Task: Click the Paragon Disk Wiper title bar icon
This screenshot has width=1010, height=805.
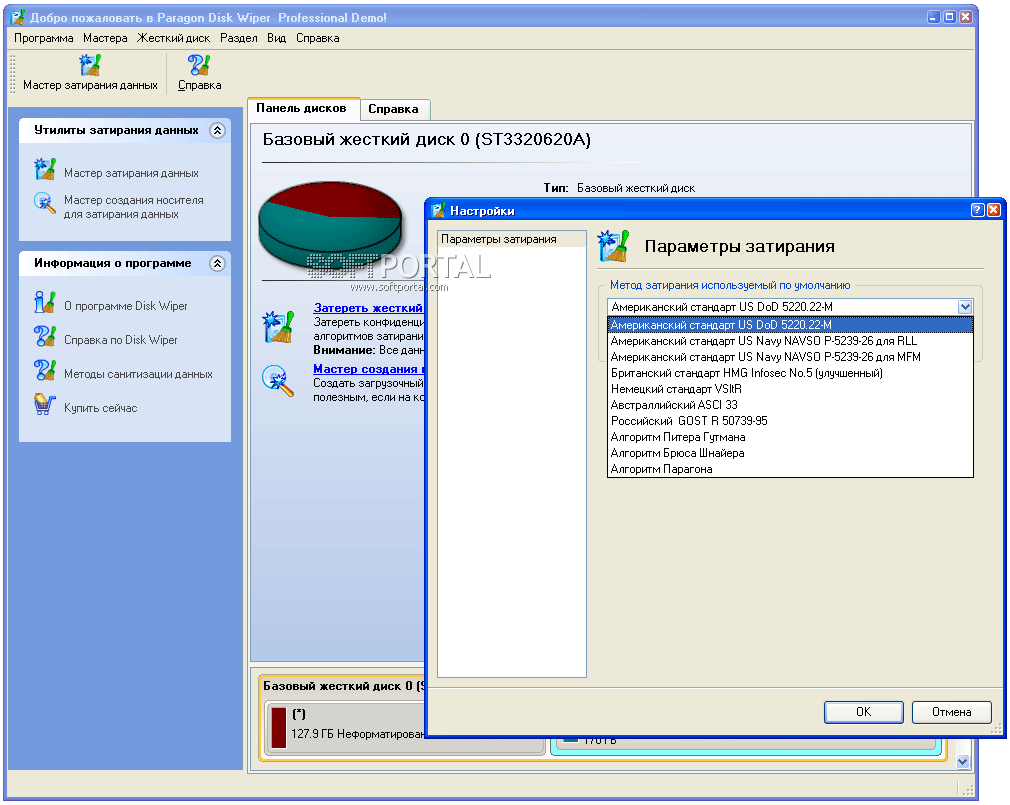Action: click(18, 17)
